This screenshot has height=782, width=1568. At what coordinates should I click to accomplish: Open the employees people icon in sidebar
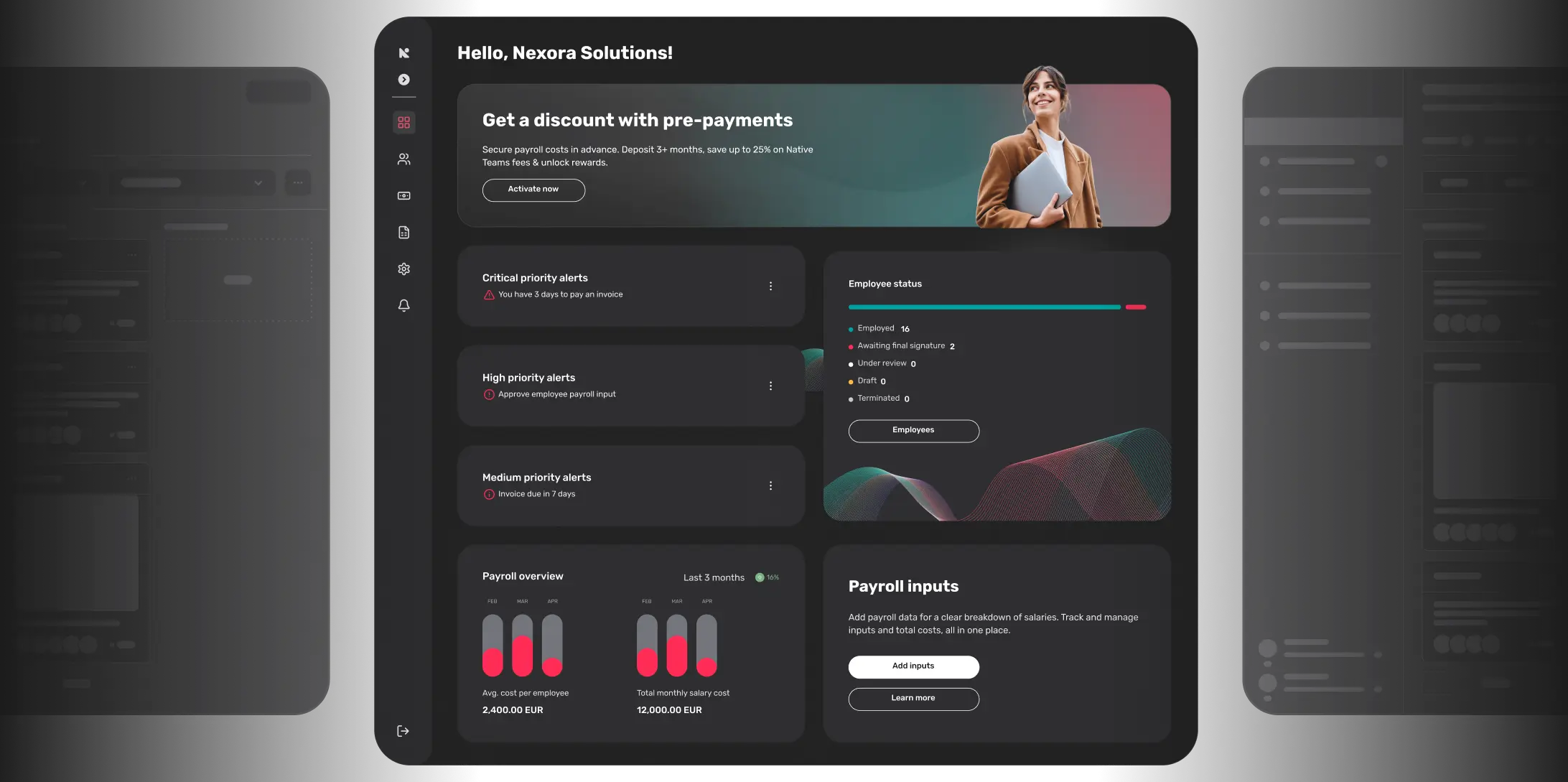(x=403, y=159)
